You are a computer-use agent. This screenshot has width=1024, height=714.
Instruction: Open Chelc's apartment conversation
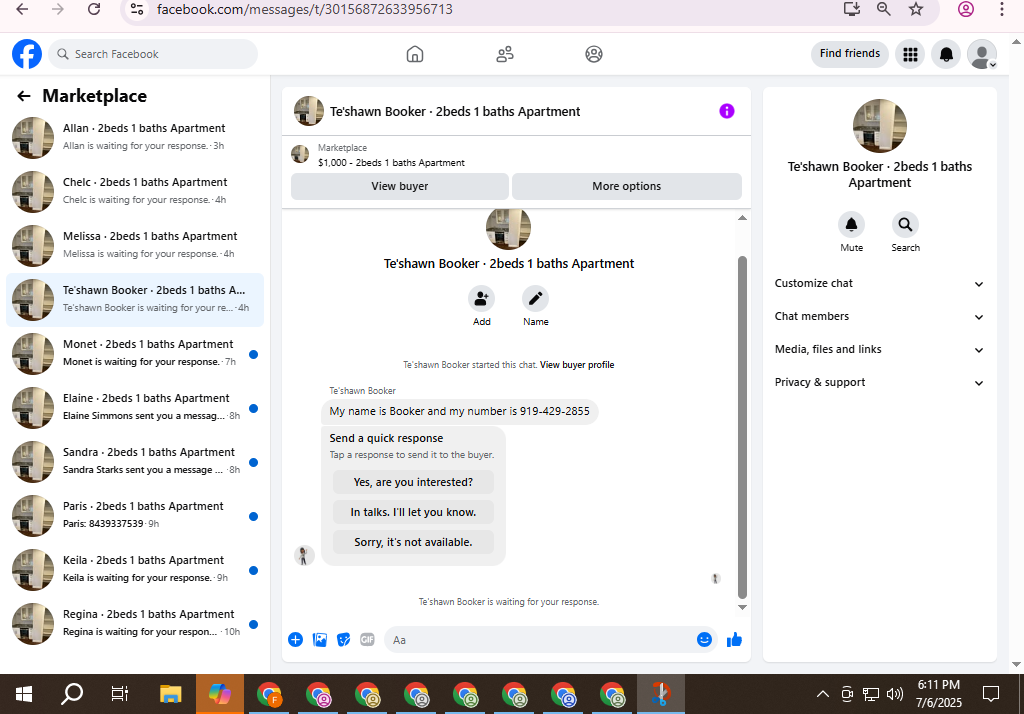click(135, 191)
